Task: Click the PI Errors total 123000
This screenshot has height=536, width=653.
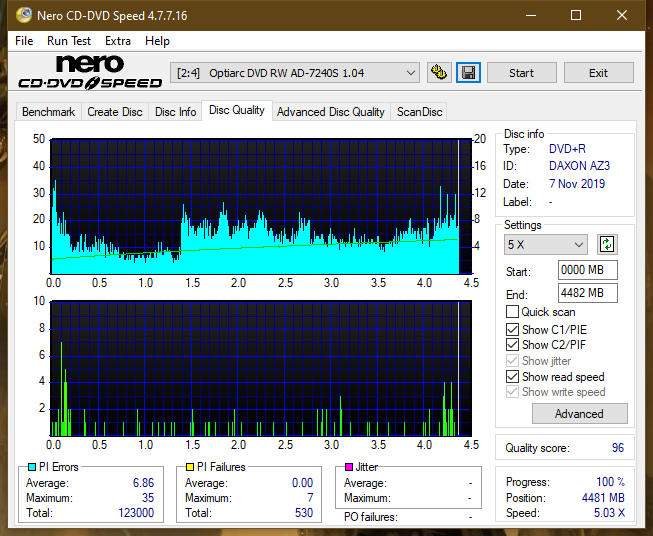Action: point(136,513)
